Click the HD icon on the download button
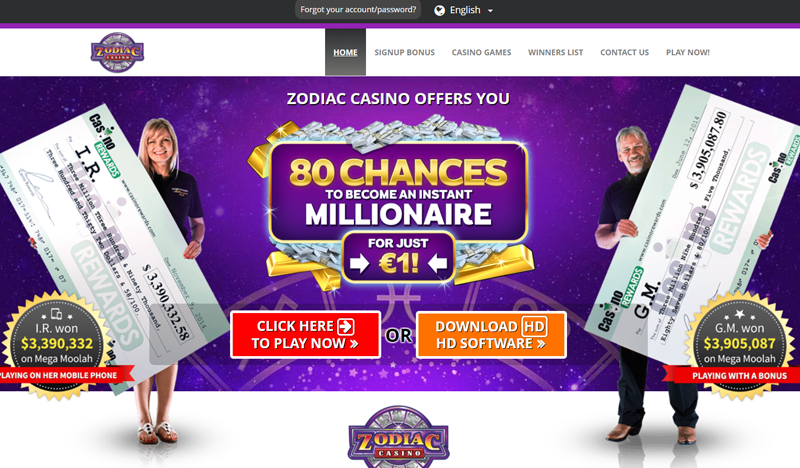Viewport: 800px width, 468px height. point(534,326)
